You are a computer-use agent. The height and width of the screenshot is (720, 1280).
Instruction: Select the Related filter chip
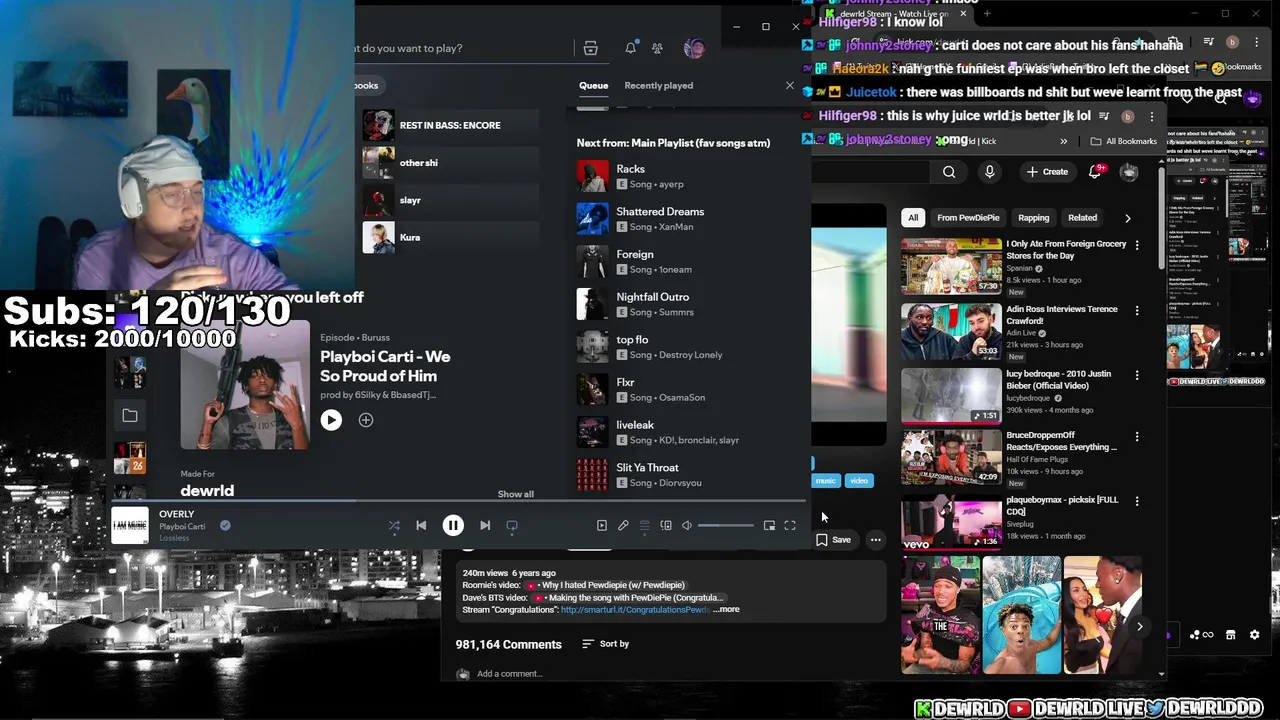[1083, 218]
